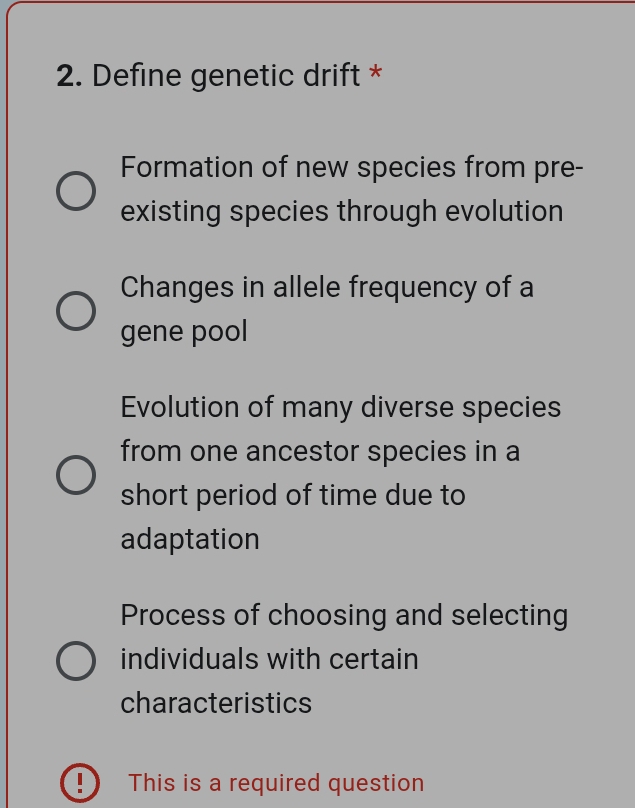This screenshot has width=635, height=808.
Task: Click the first answer option's label text
Action: click(350, 189)
